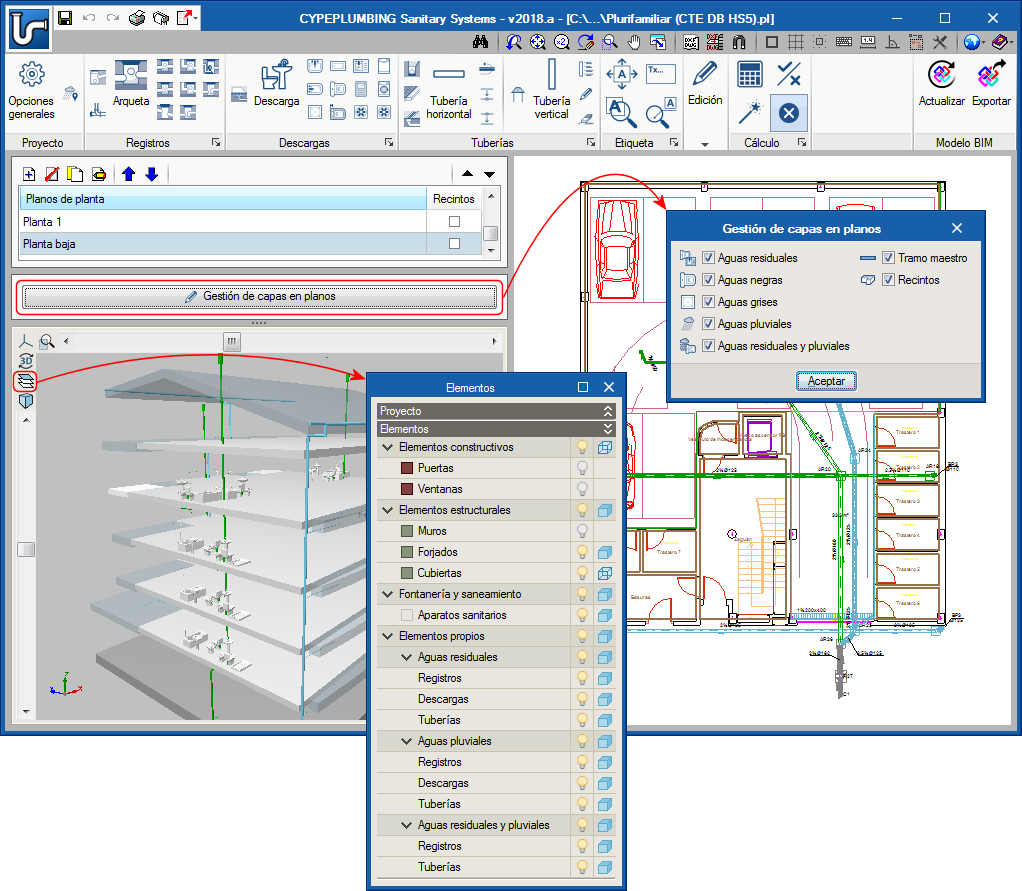Pick the Tubería horizontal pipe tool
Viewport: 1022px width, 891px height.
[448, 90]
